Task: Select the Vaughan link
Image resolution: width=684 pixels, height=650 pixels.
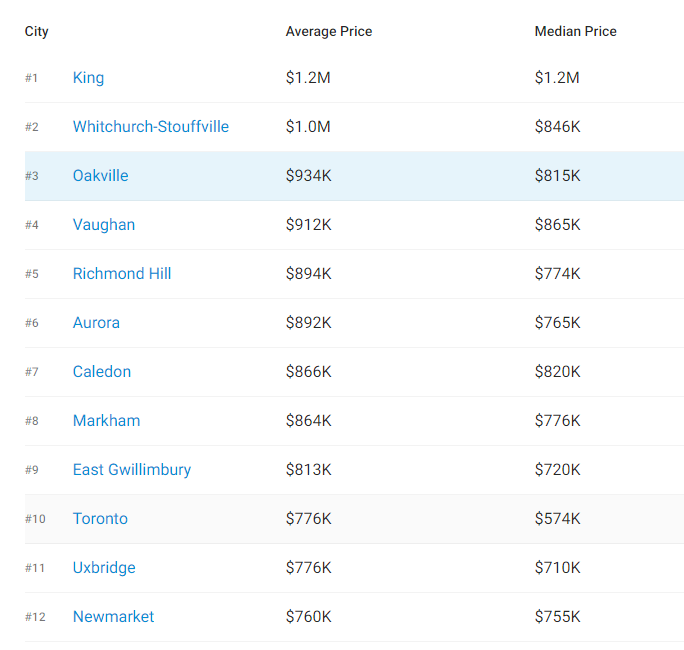Action: coord(103,225)
